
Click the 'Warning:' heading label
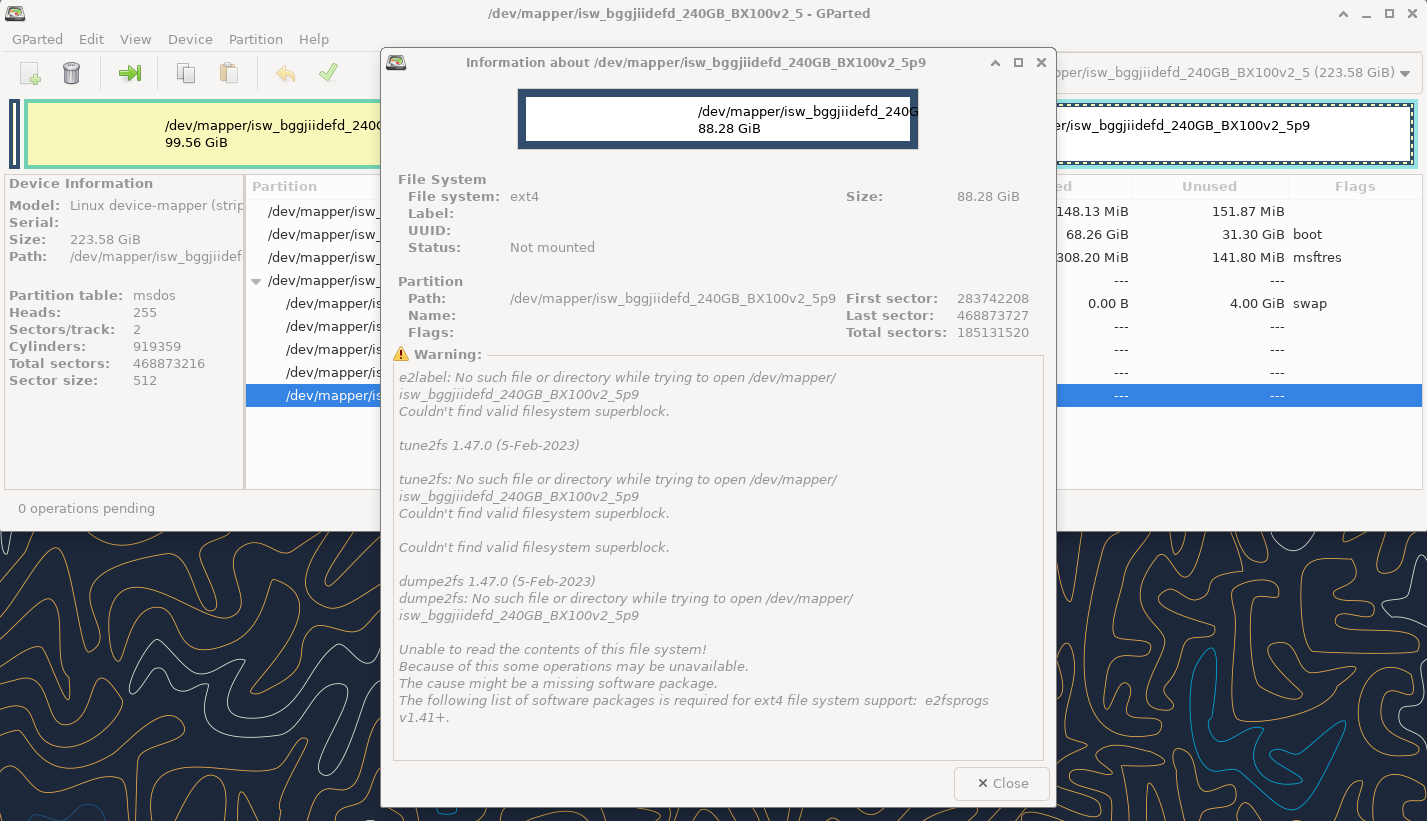(448, 355)
